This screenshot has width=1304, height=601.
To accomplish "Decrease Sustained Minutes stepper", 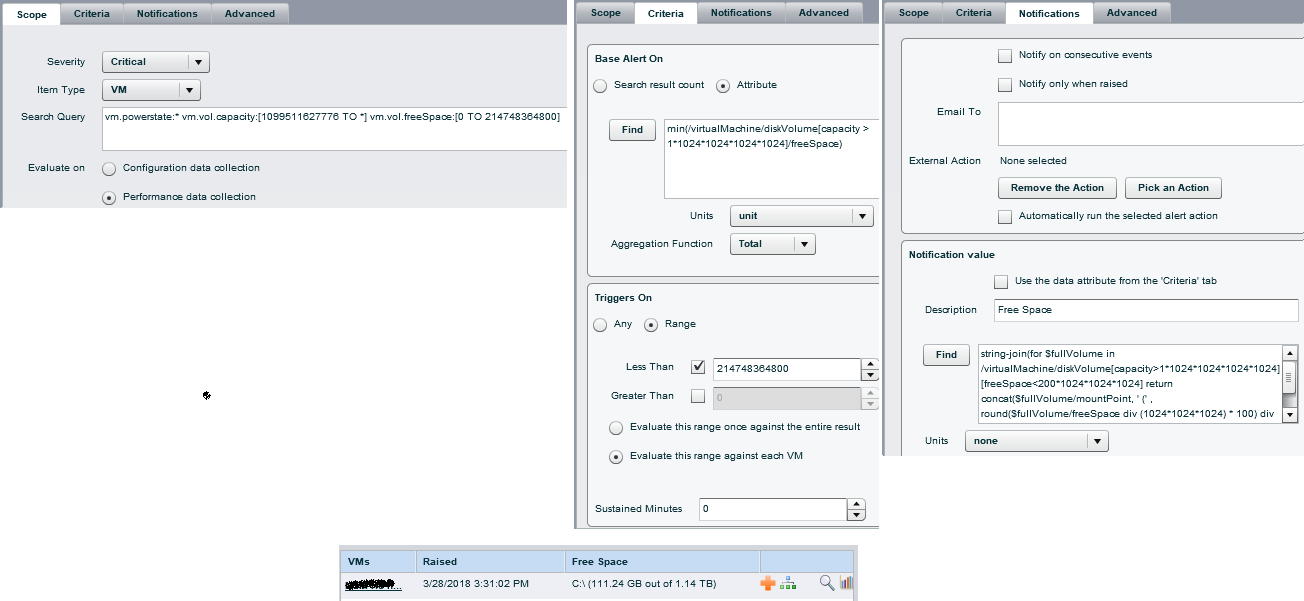I will [x=856, y=515].
